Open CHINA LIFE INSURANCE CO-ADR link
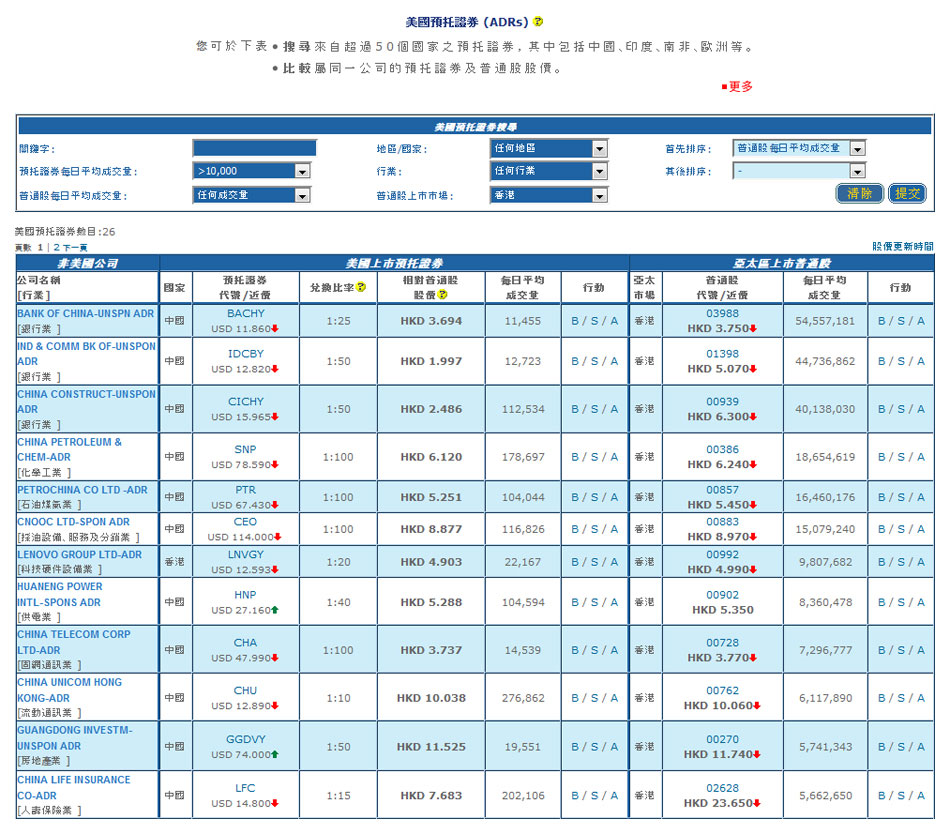Image resolution: width=950 pixels, height=825 pixels. [x=73, y=787]
